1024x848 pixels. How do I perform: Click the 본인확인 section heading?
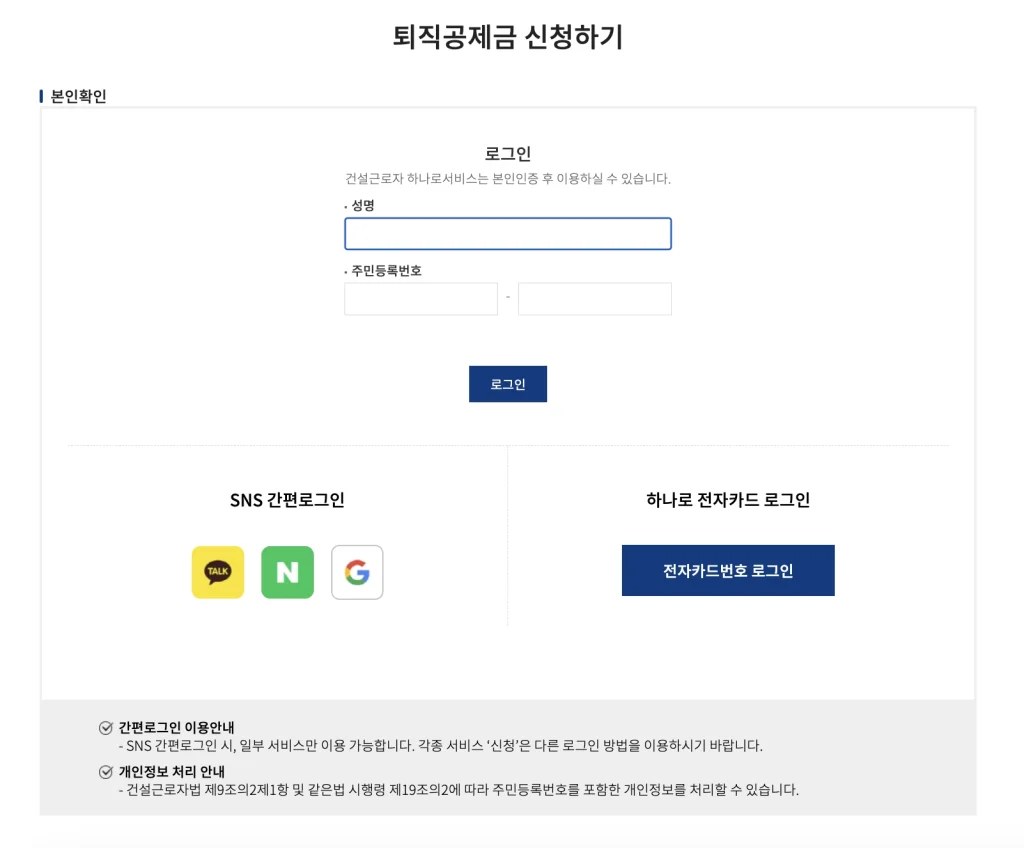[78, 96]
